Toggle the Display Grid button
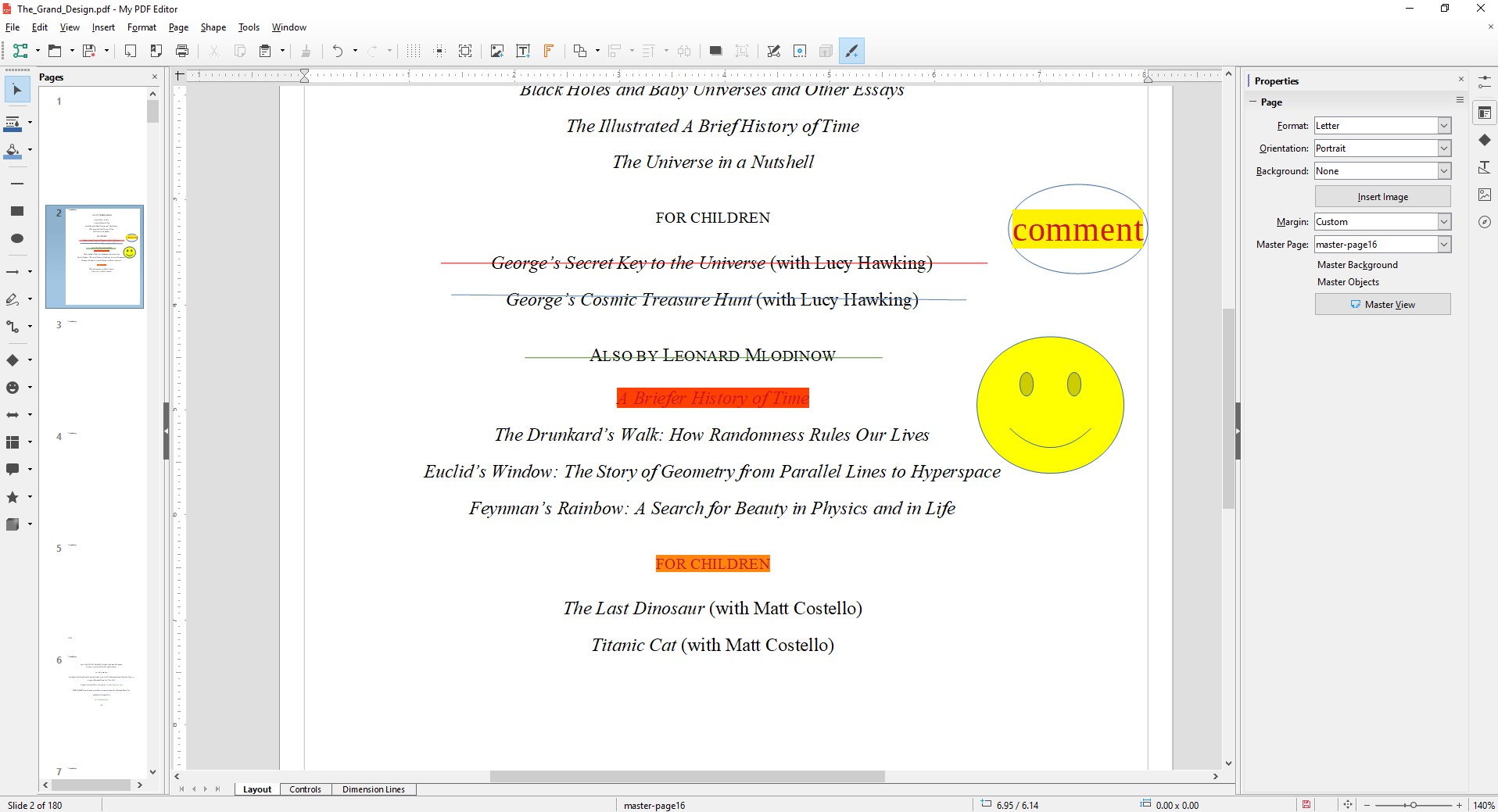 (x=414, y=51)
